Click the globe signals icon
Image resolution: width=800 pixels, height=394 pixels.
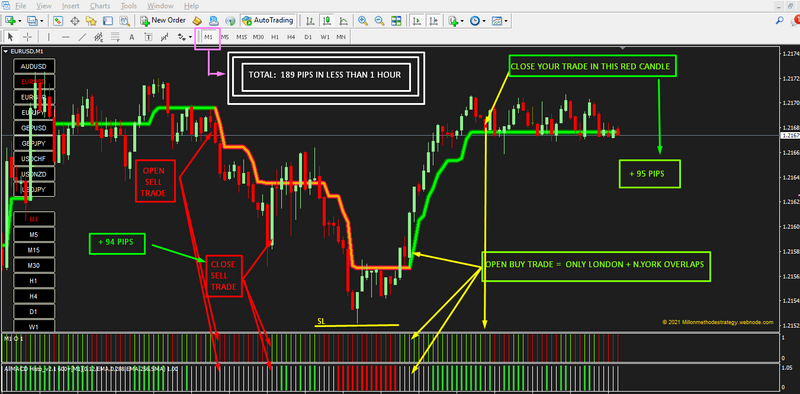pos(230,21)
